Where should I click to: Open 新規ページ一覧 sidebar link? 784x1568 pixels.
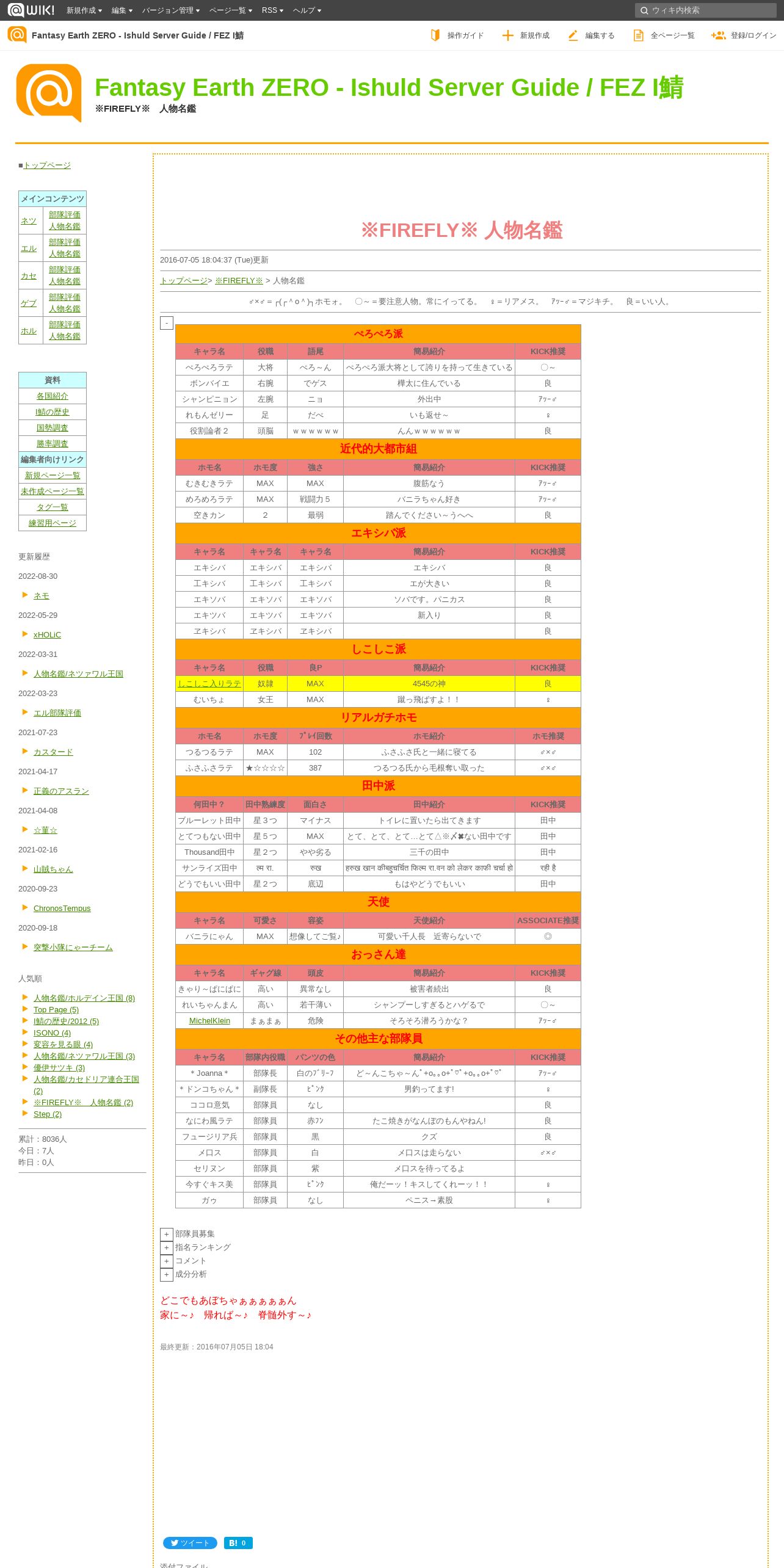(x=53, y=476)
